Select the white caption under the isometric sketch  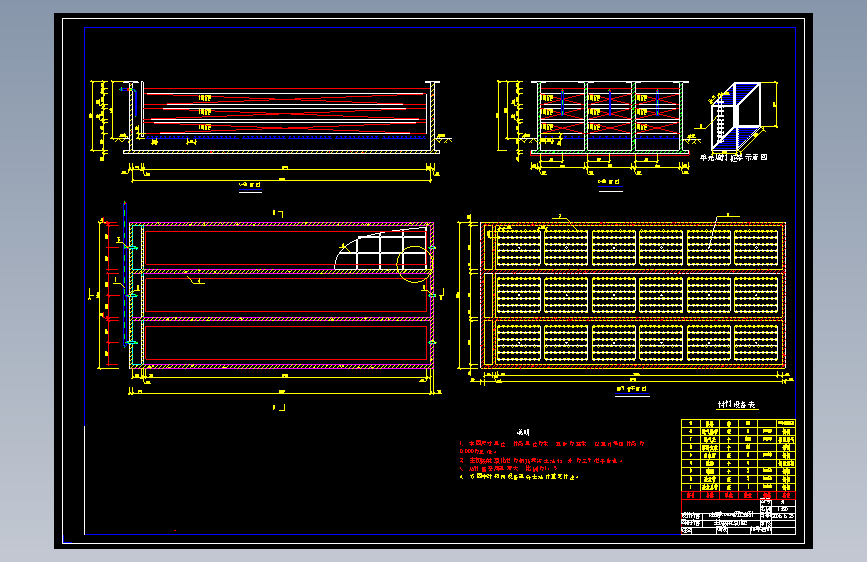(x=733, y=158)
